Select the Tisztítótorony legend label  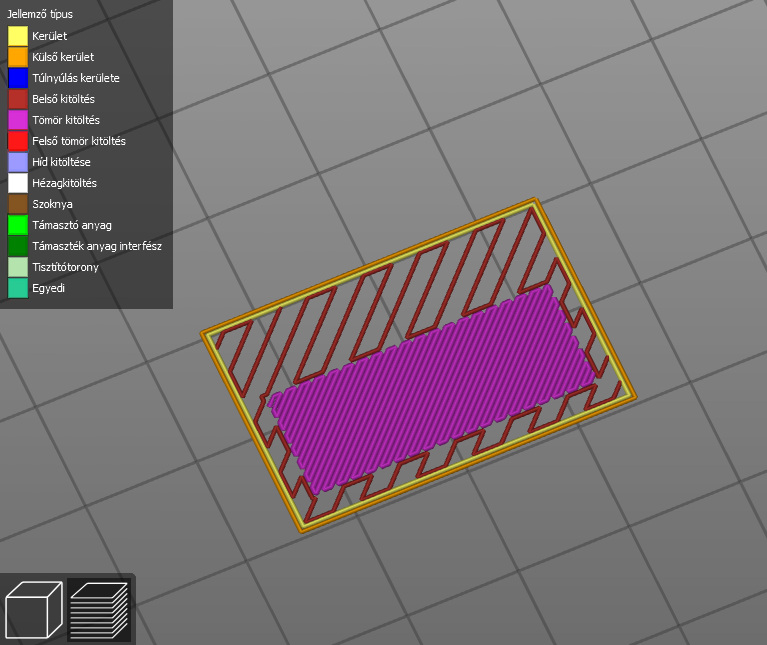(x=66, y=267)
